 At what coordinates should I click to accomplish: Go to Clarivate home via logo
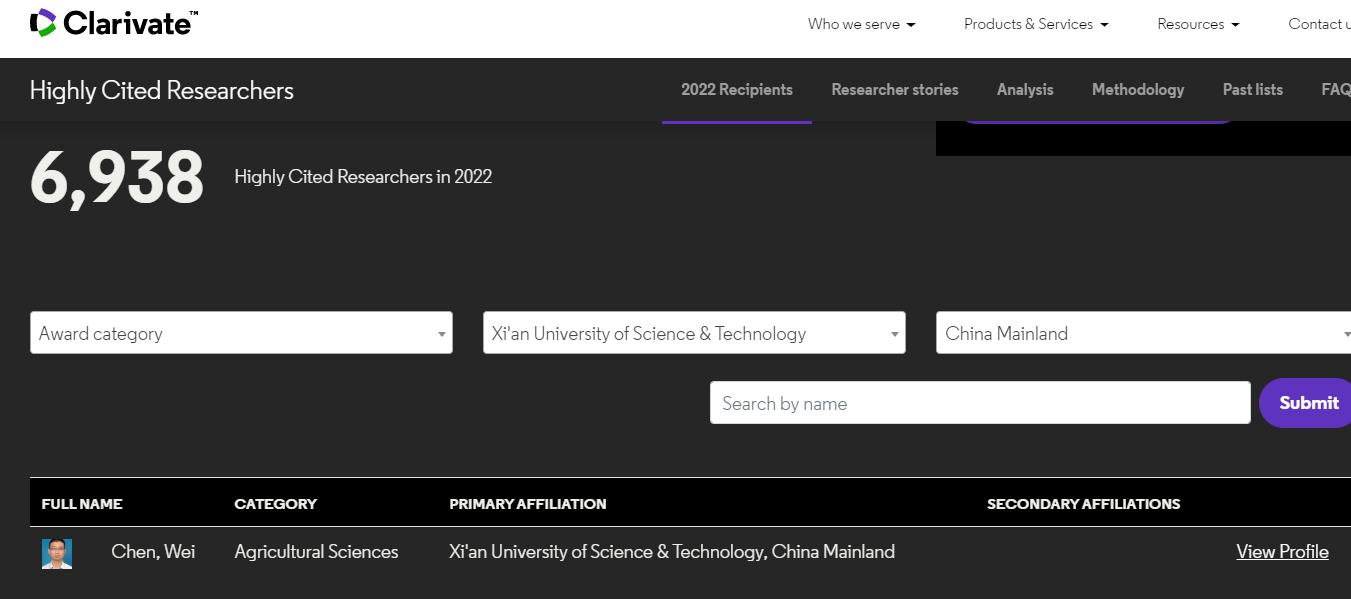coord(114,23)
